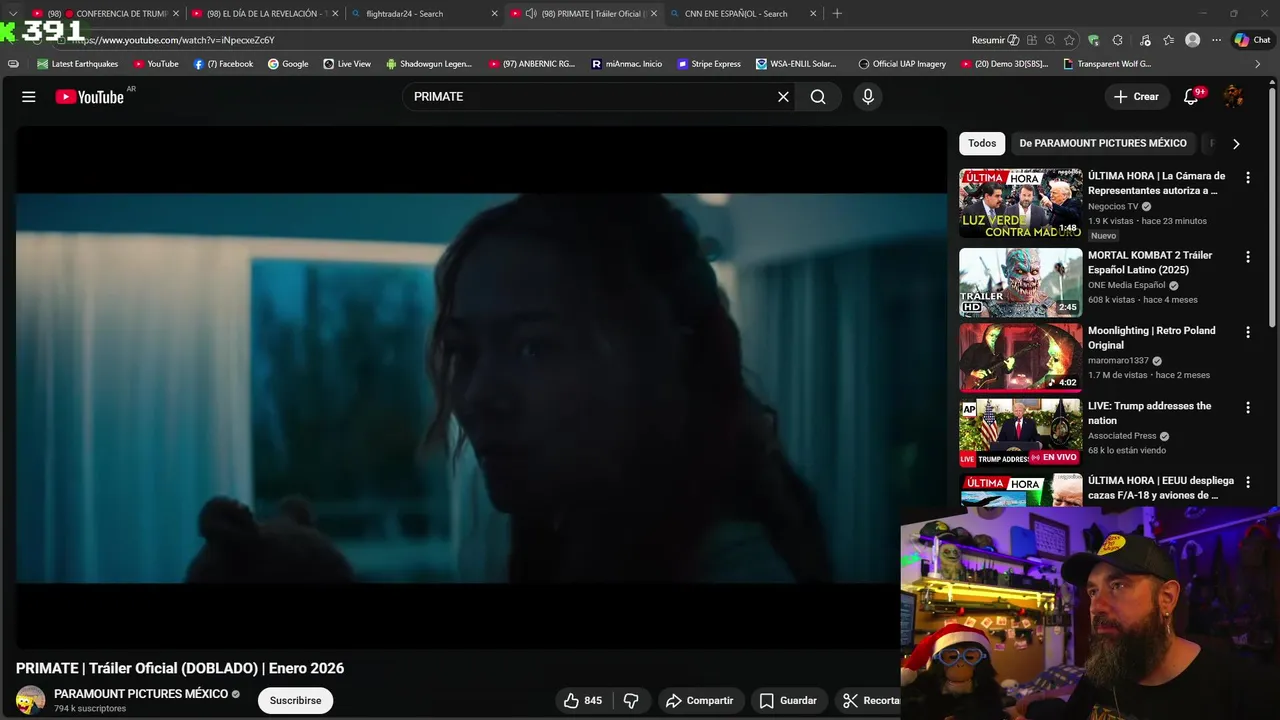Dislike the video with thumbs down
Viewport: 1280px width, 720px height.
point(631,701)
